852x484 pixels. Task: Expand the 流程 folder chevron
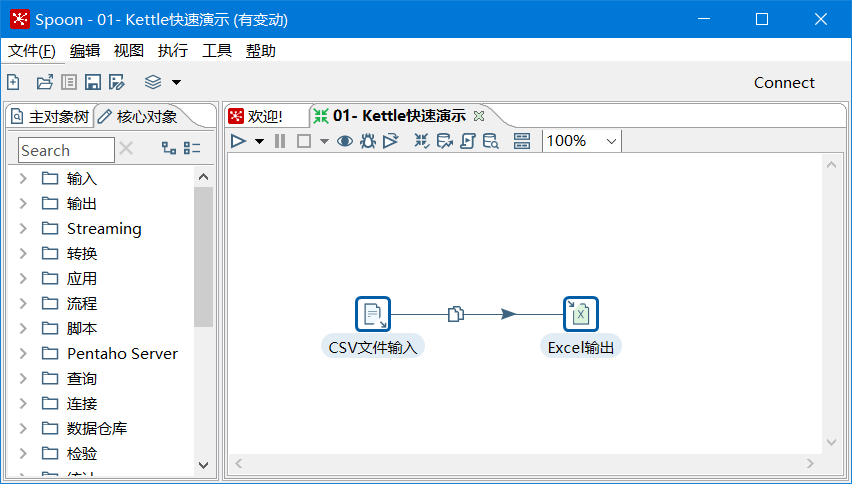coord(23,303)
